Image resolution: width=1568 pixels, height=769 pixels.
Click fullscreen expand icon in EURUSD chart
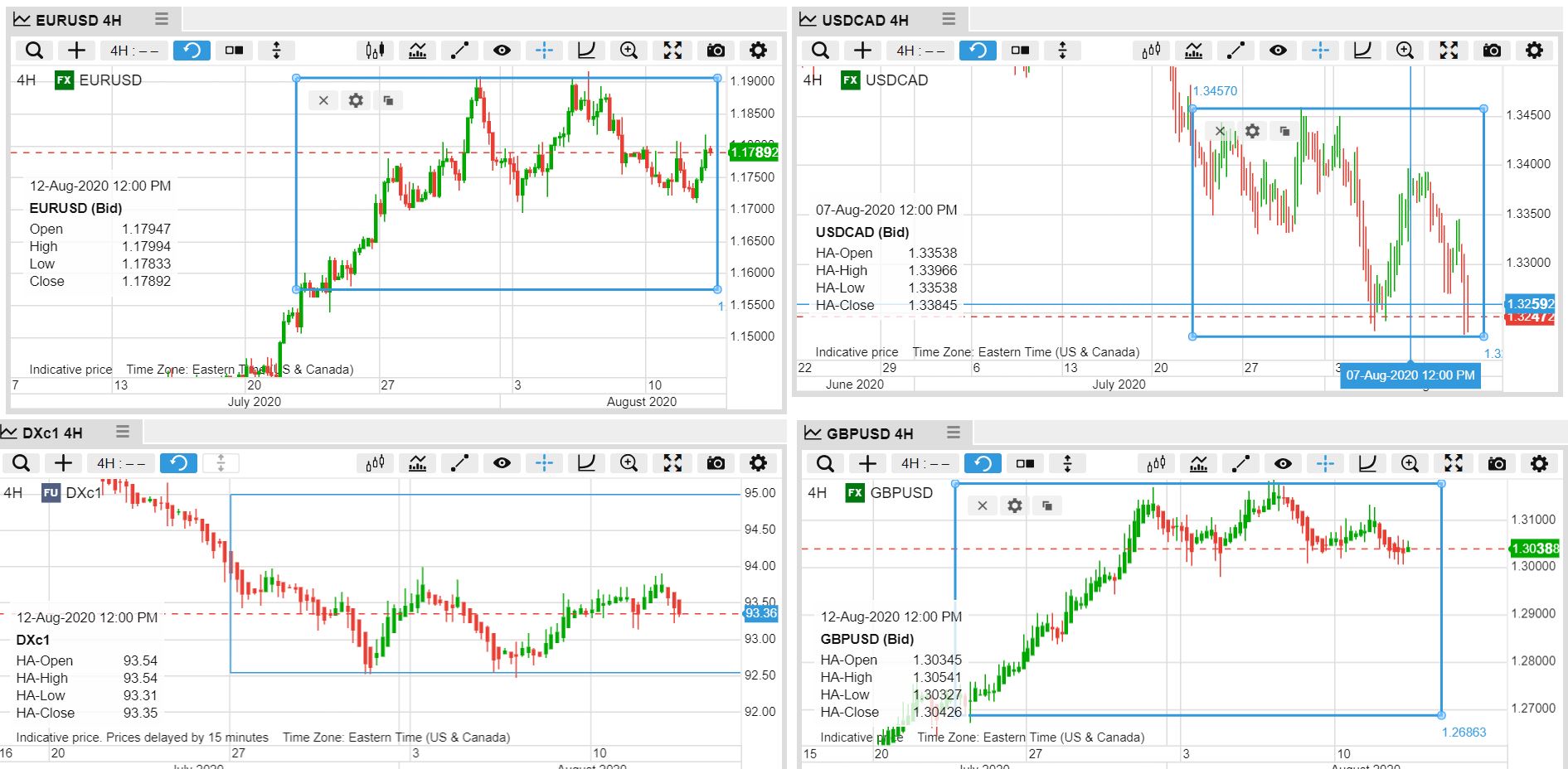(672, 51)
